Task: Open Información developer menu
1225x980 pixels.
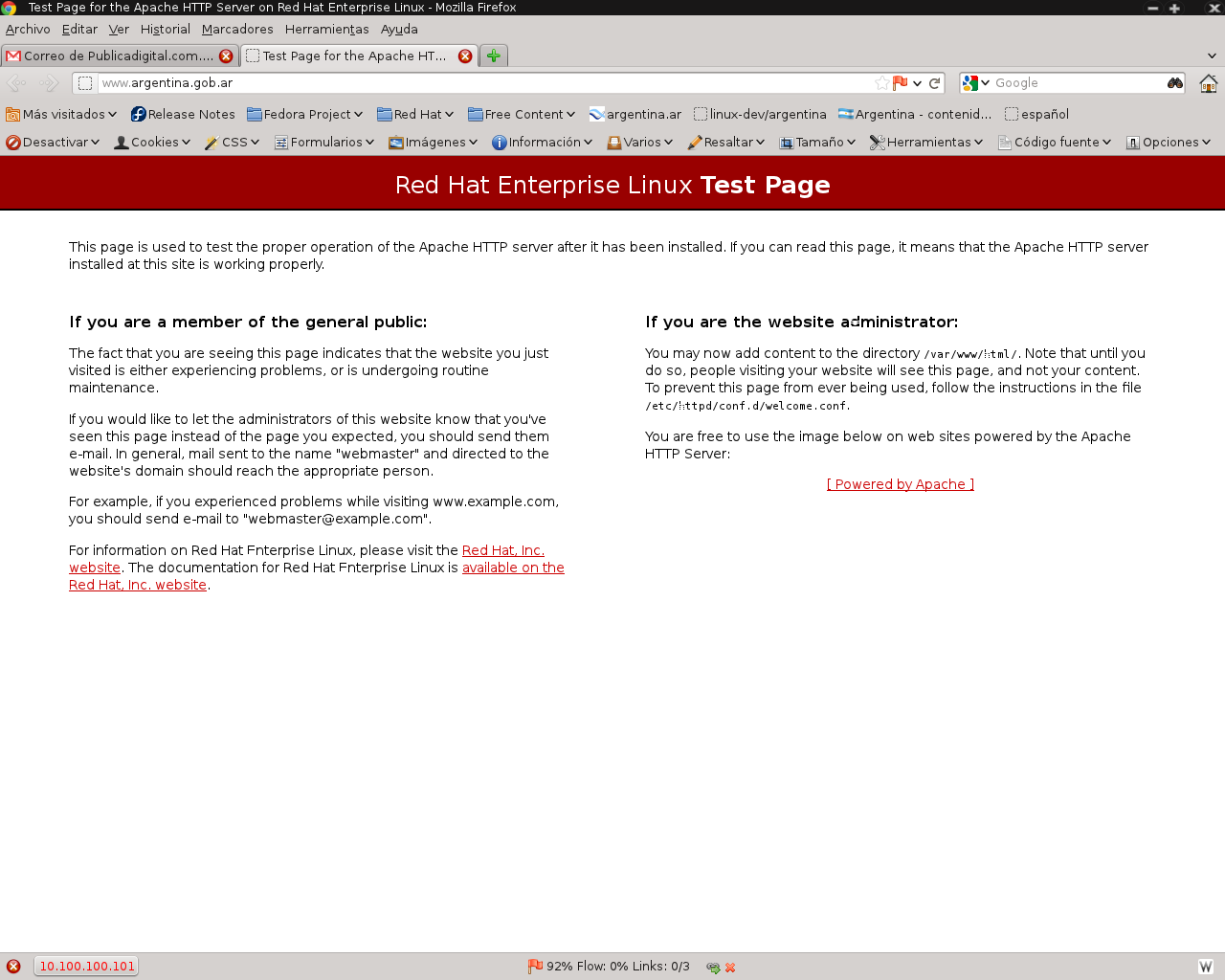Action: pyautogui.click(x=542, y=142)
